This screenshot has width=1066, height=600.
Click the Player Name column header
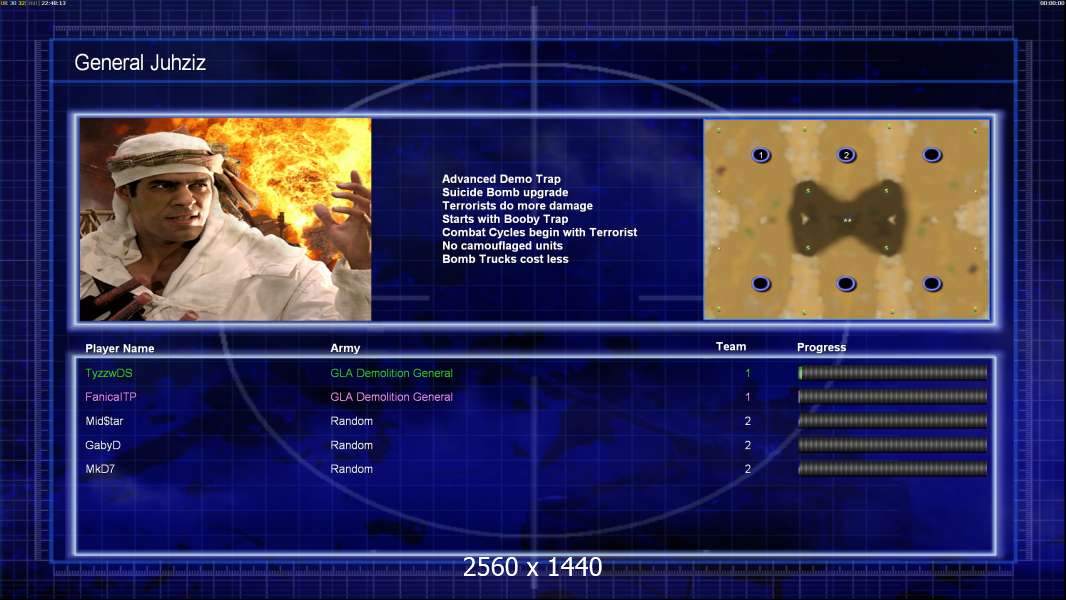120,348
